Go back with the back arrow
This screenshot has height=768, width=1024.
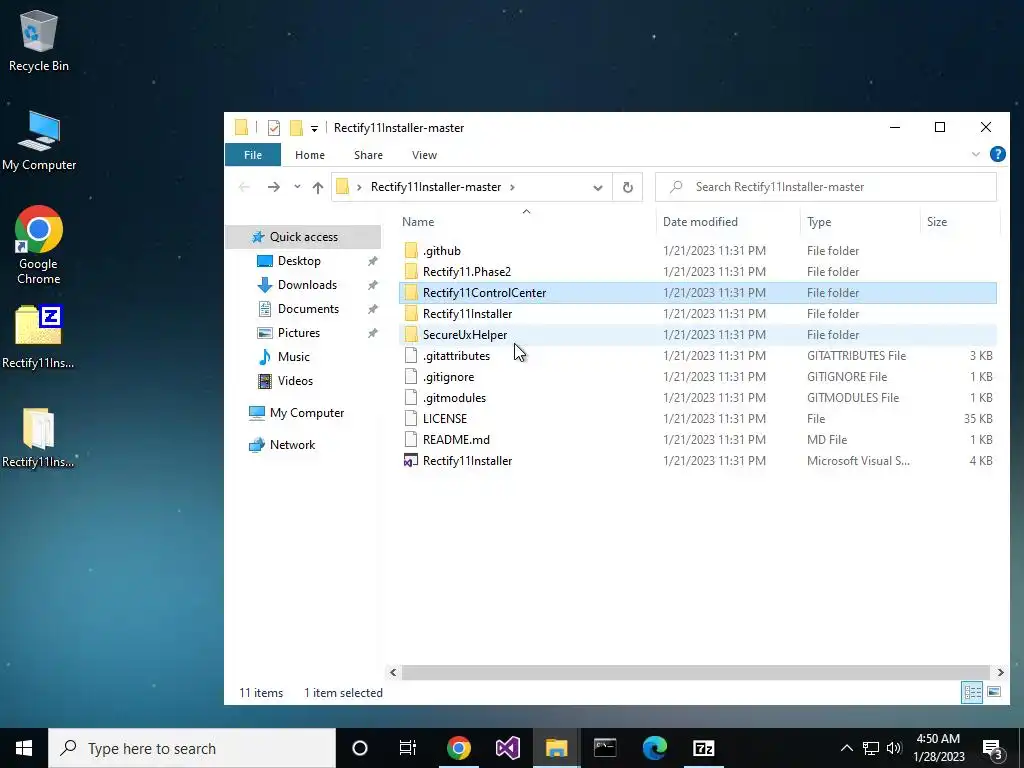click(244, 187)
